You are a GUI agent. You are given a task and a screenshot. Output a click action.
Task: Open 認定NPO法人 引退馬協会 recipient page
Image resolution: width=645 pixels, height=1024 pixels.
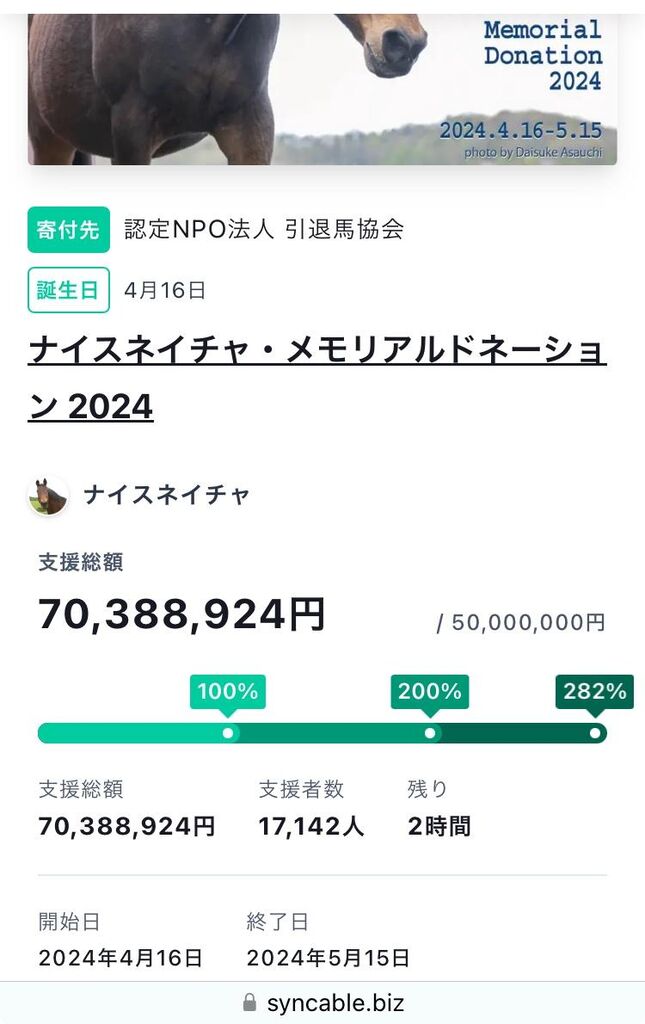point(264,229)
